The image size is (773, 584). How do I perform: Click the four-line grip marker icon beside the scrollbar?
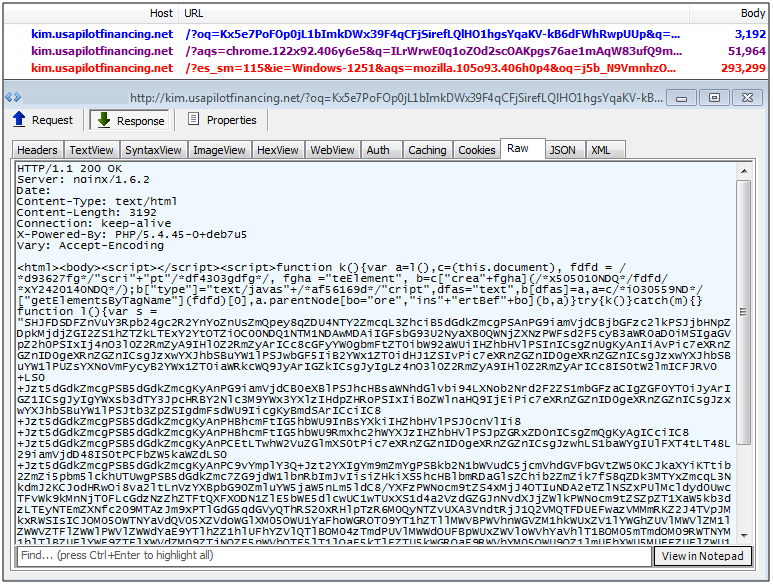point(743,311)
